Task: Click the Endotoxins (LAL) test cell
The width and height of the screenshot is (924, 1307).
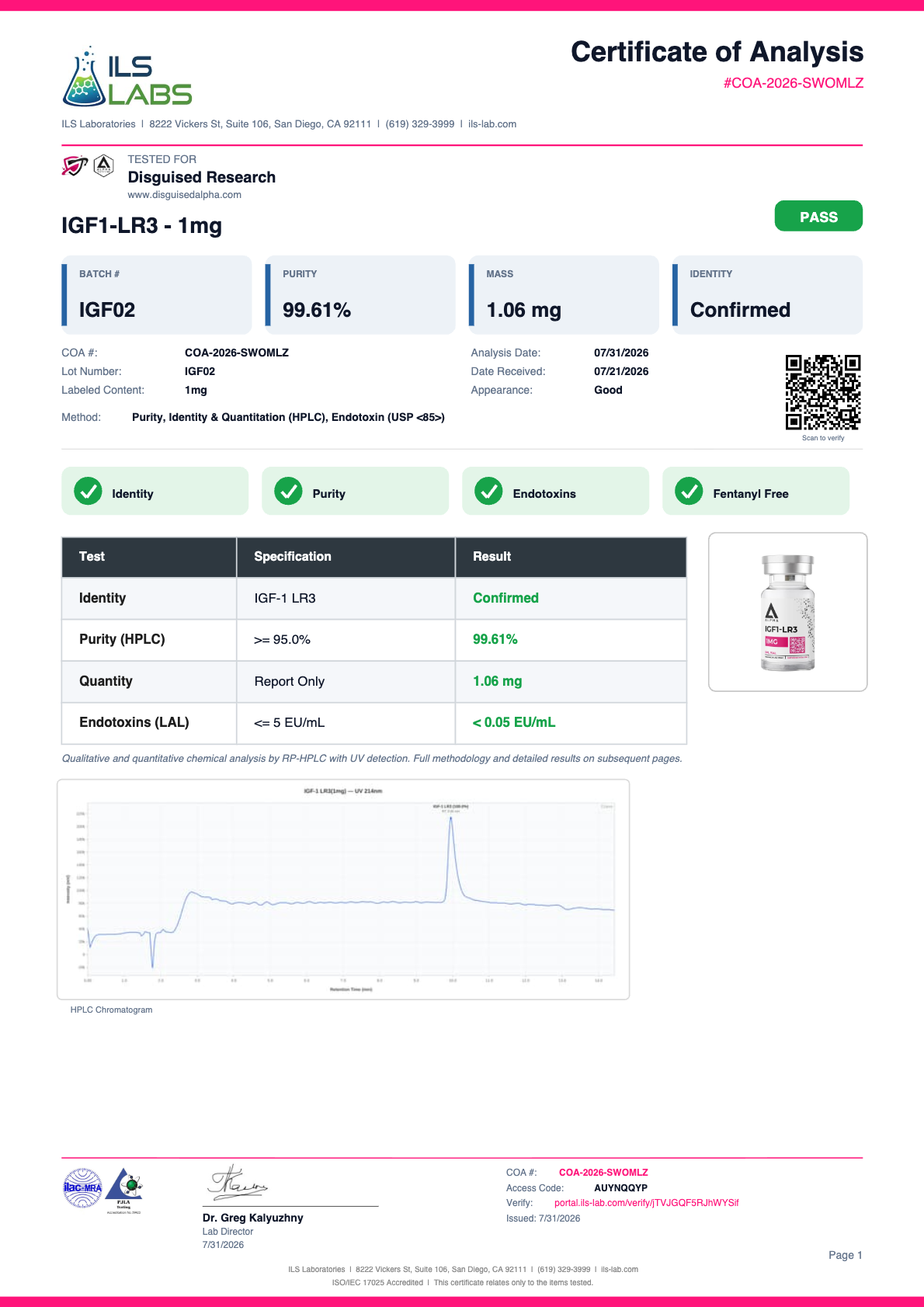Action: [x=149, y=723]
